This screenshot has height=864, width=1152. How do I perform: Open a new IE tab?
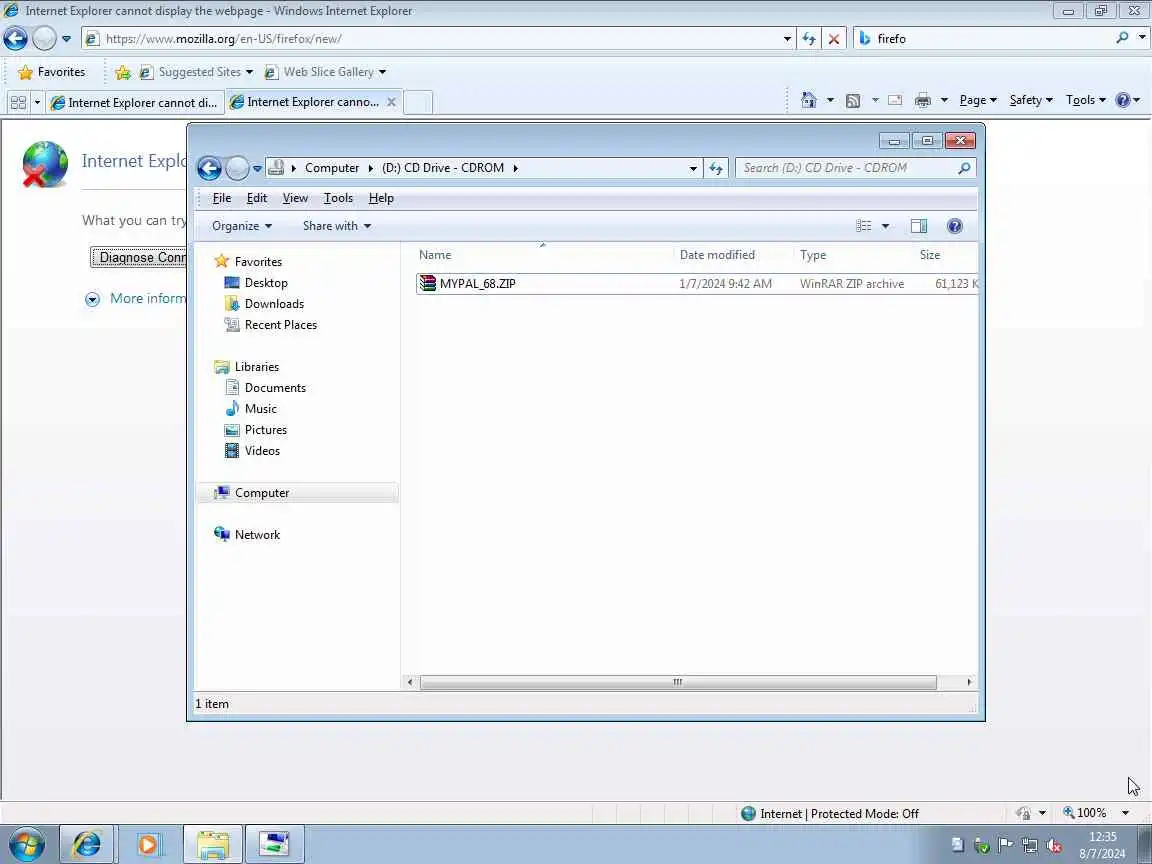[418, 103]
